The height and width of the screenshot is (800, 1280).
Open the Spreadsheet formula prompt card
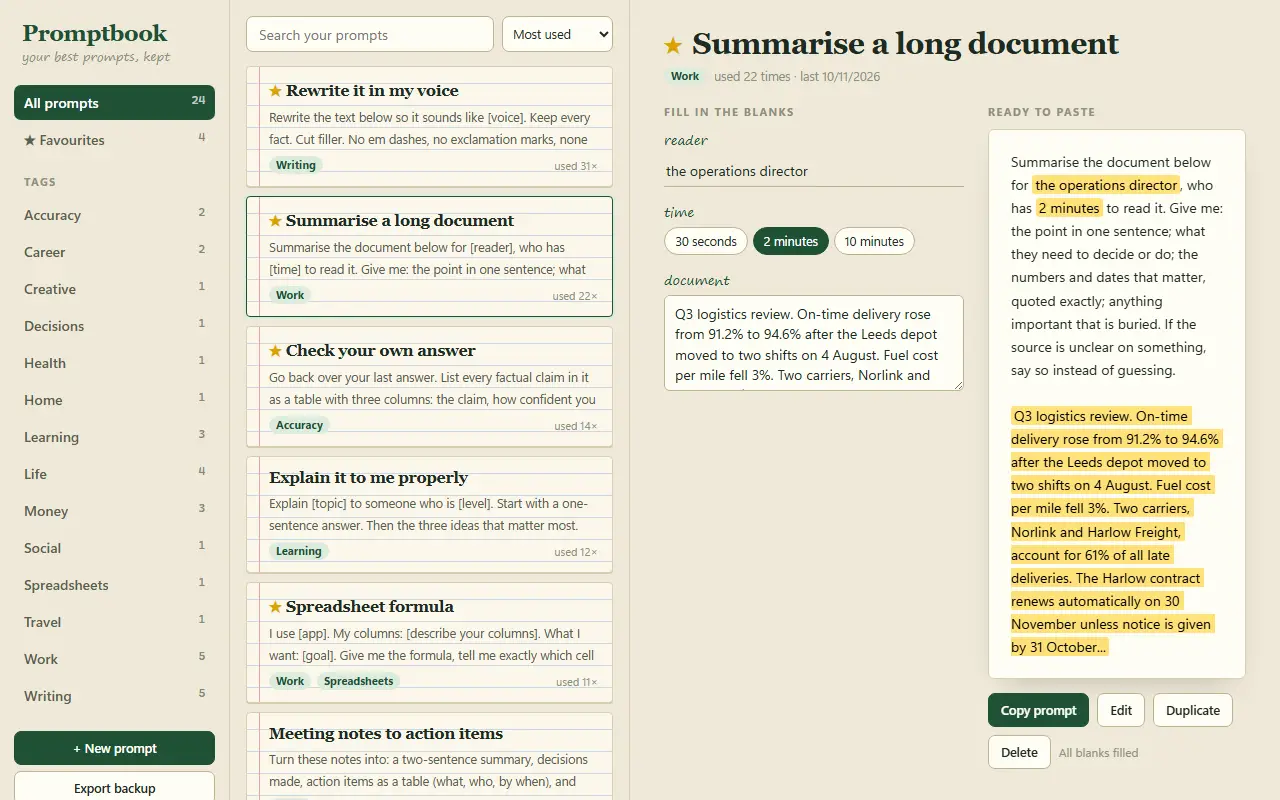(429, 642)
